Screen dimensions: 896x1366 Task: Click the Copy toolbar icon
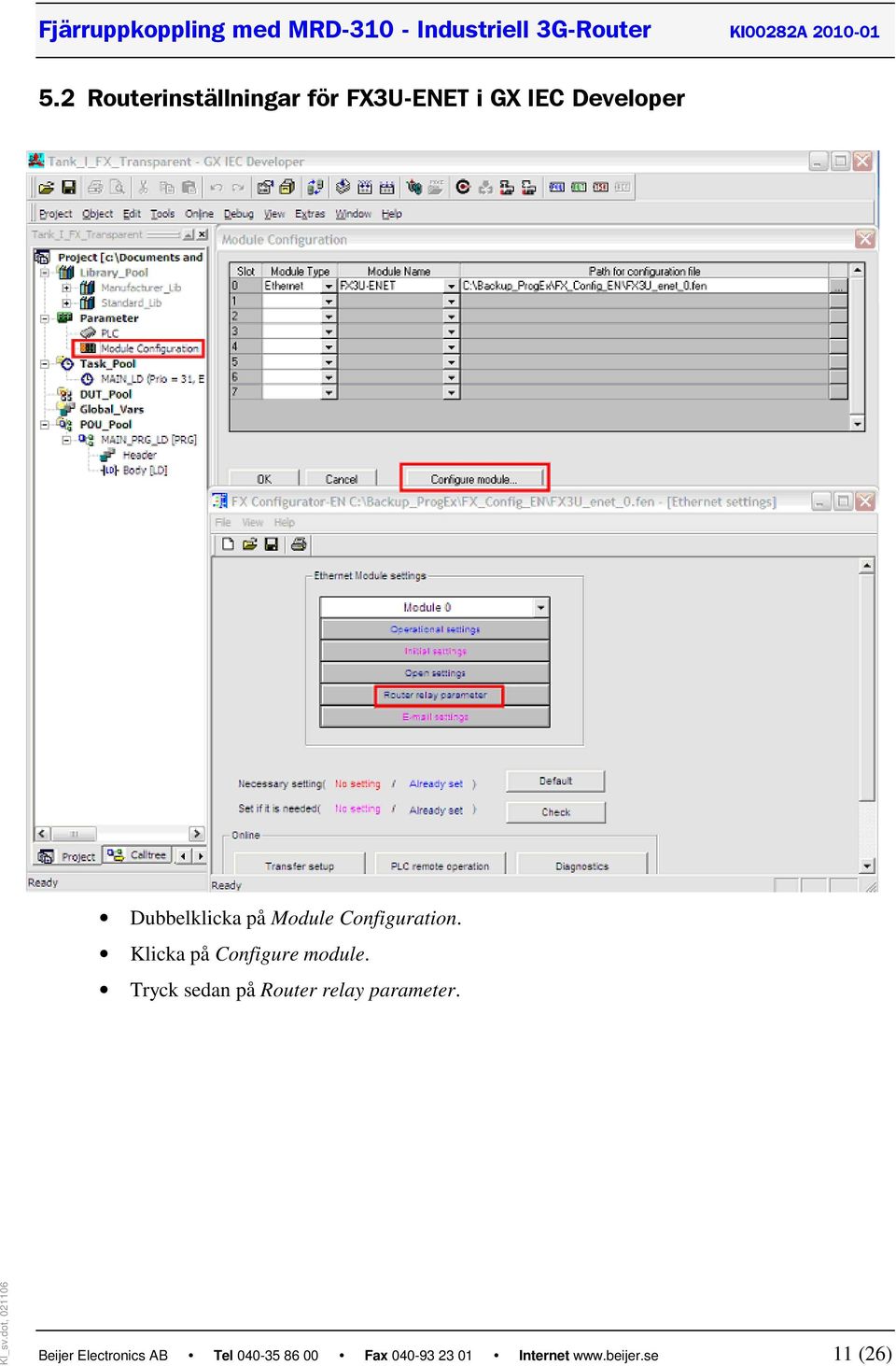click(167, 188)
